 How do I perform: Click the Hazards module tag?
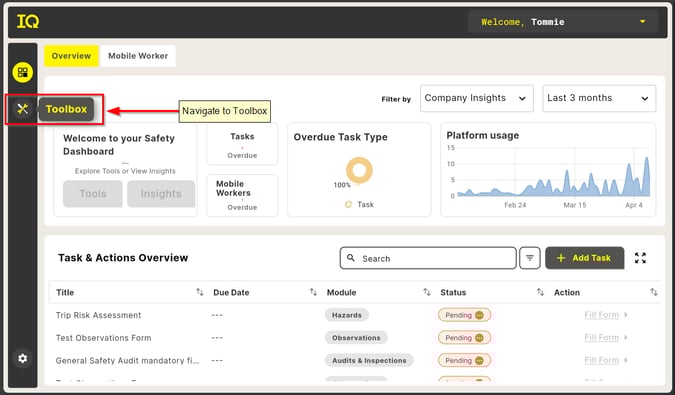click(x=347, y=315)
